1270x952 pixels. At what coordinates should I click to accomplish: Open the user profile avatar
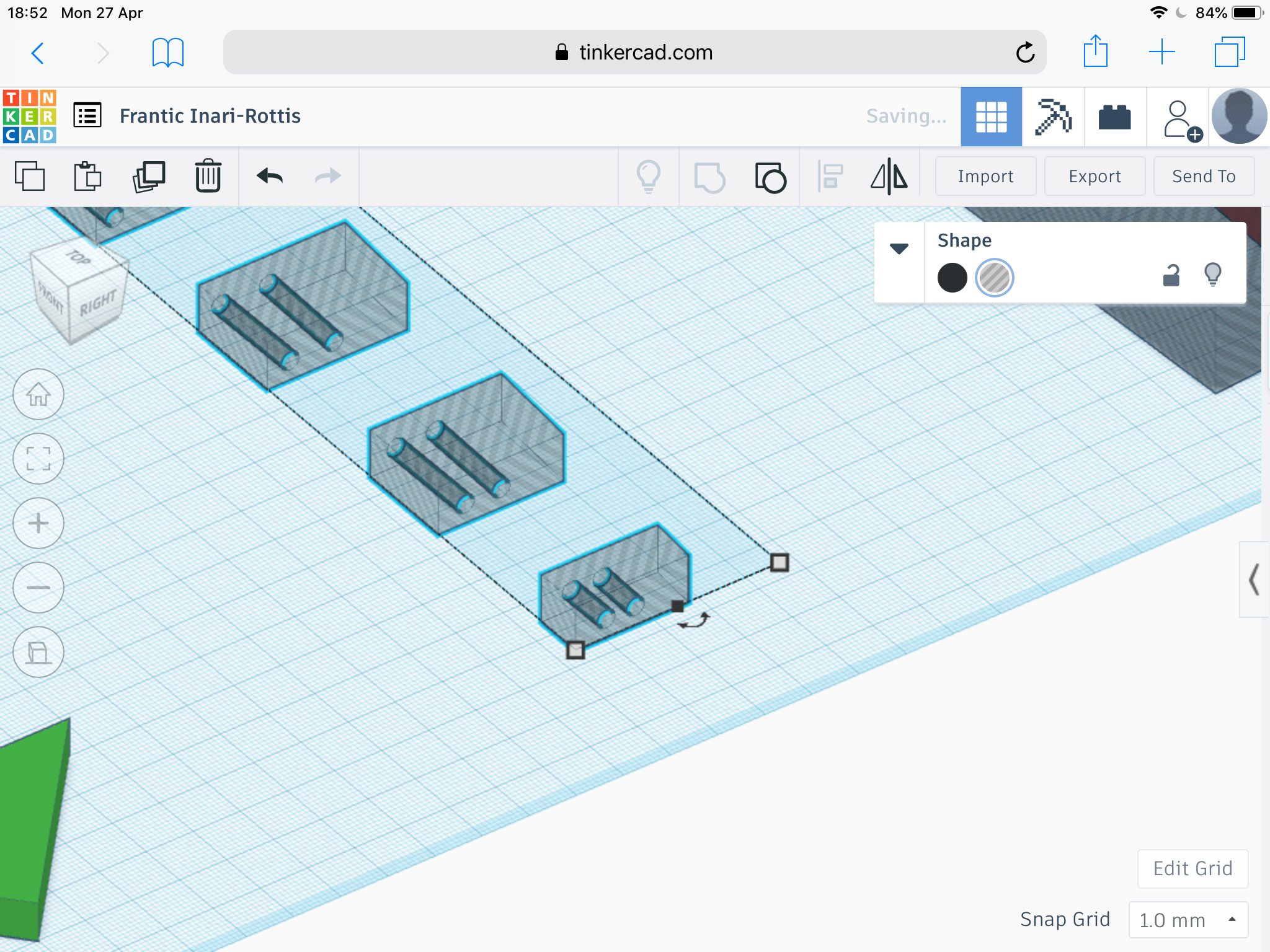1239,117
